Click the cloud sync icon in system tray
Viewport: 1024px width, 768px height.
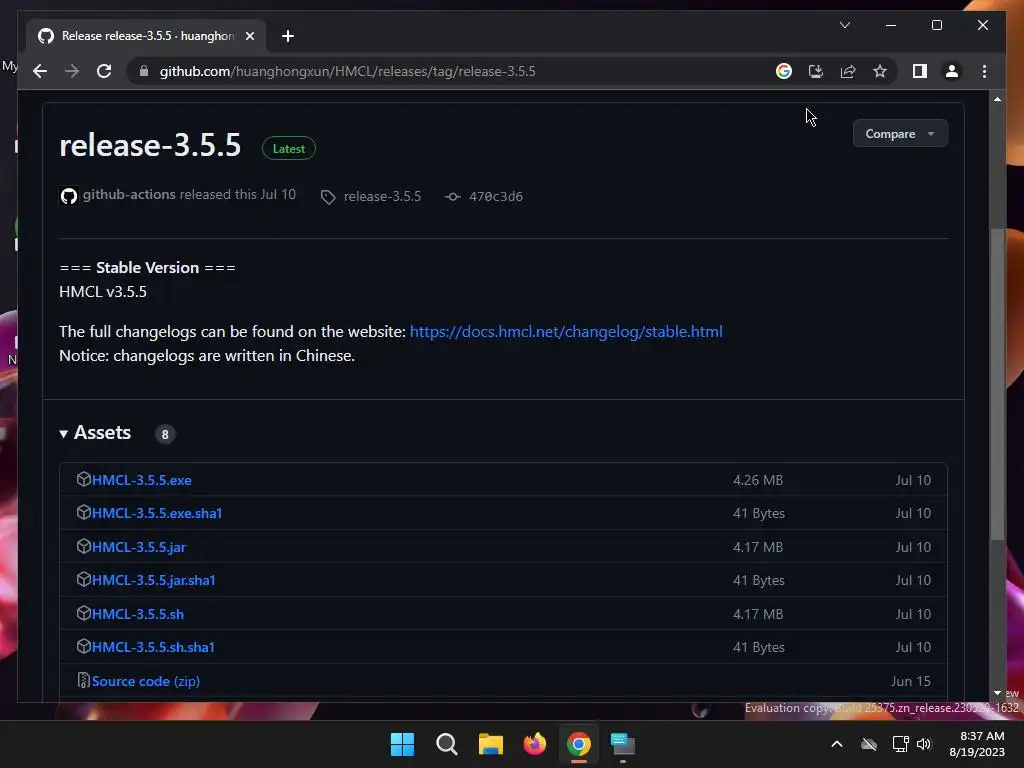[869, 744]
